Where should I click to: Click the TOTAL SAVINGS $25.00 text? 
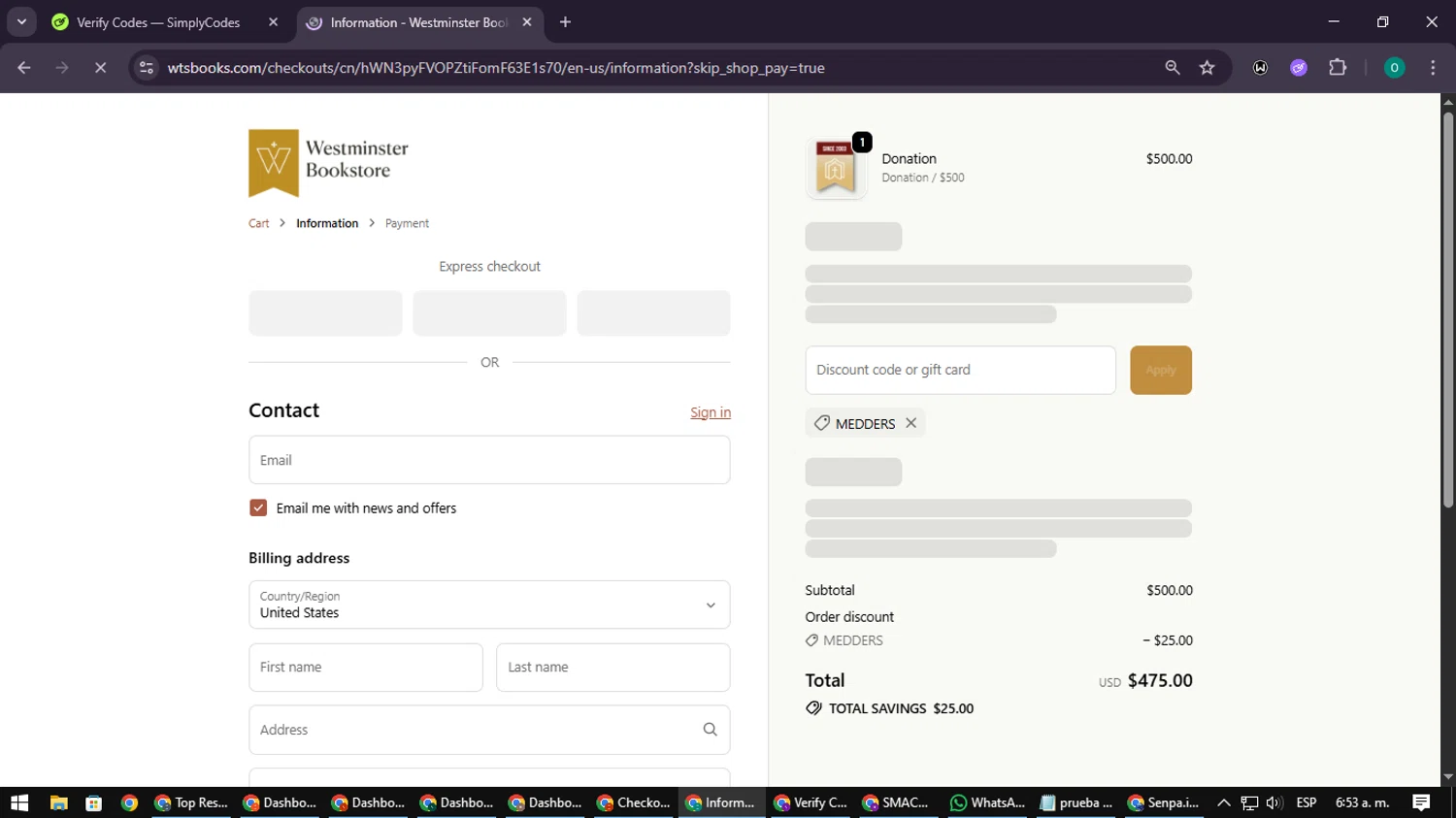(901, 708)
